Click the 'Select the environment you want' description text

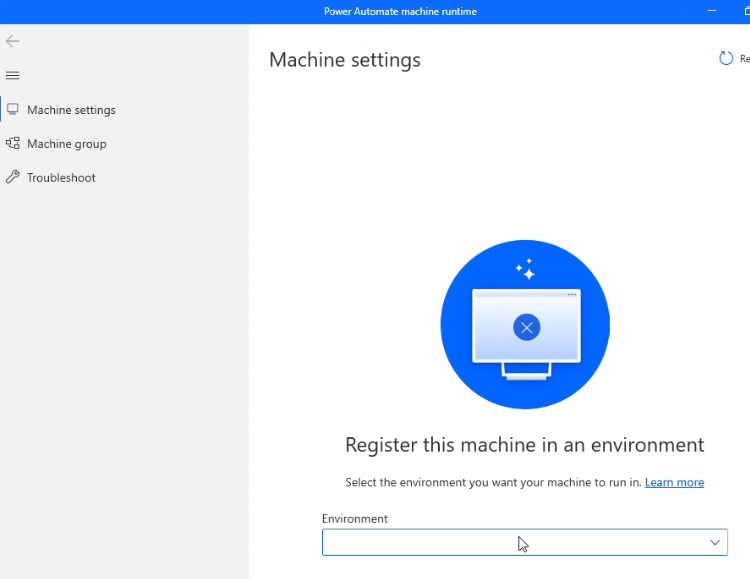[x=493, y=482]
